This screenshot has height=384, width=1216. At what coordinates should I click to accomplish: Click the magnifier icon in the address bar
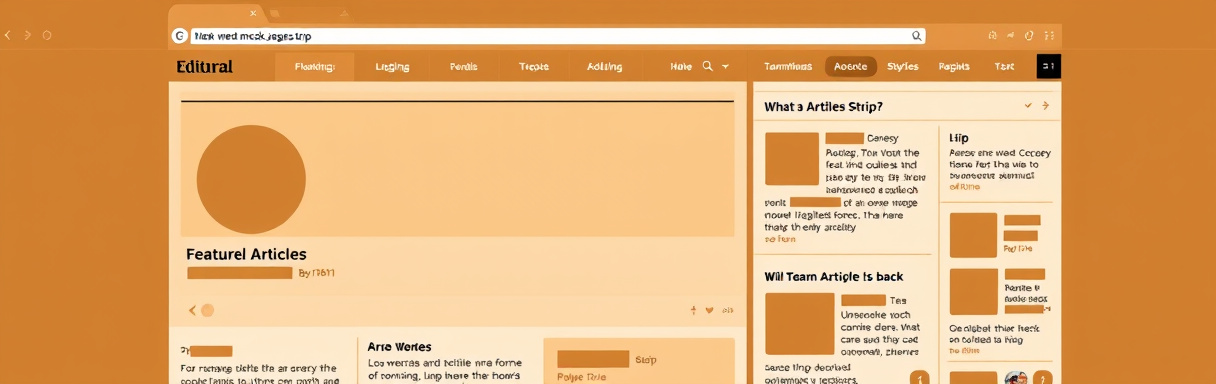(916, 35)
